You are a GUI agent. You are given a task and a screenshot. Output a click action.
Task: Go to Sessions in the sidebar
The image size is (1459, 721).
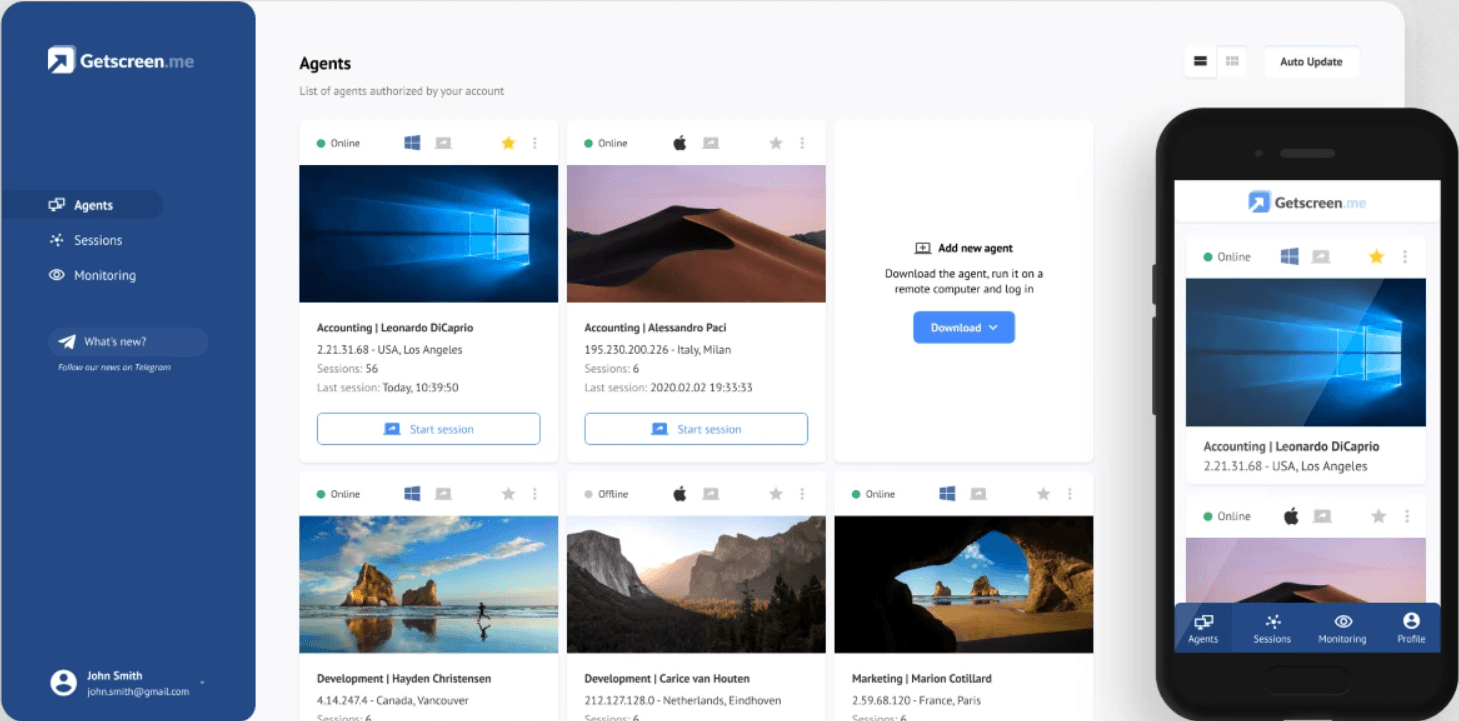tap(86, 240)
